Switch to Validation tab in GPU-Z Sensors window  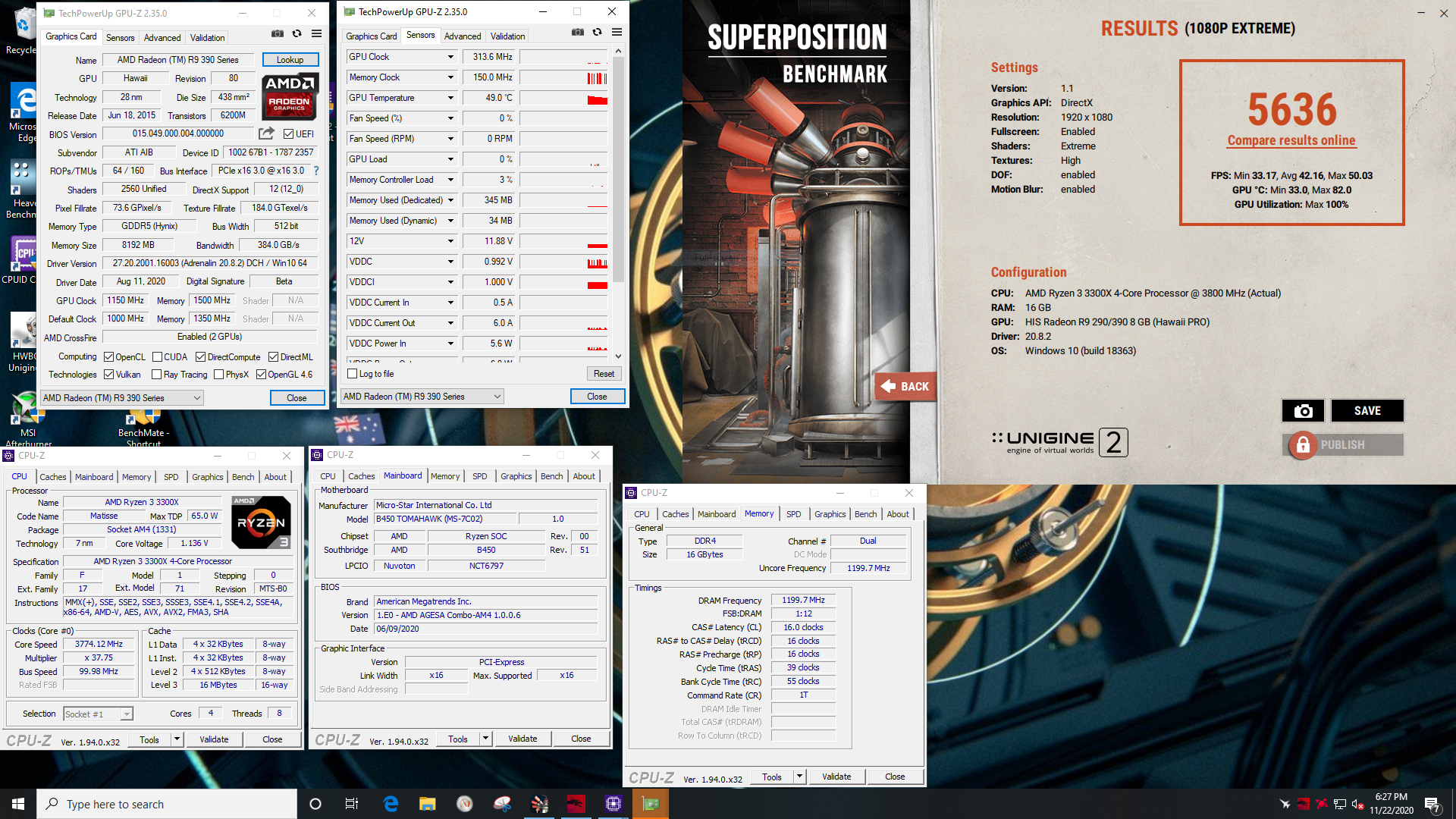[507, 36]
